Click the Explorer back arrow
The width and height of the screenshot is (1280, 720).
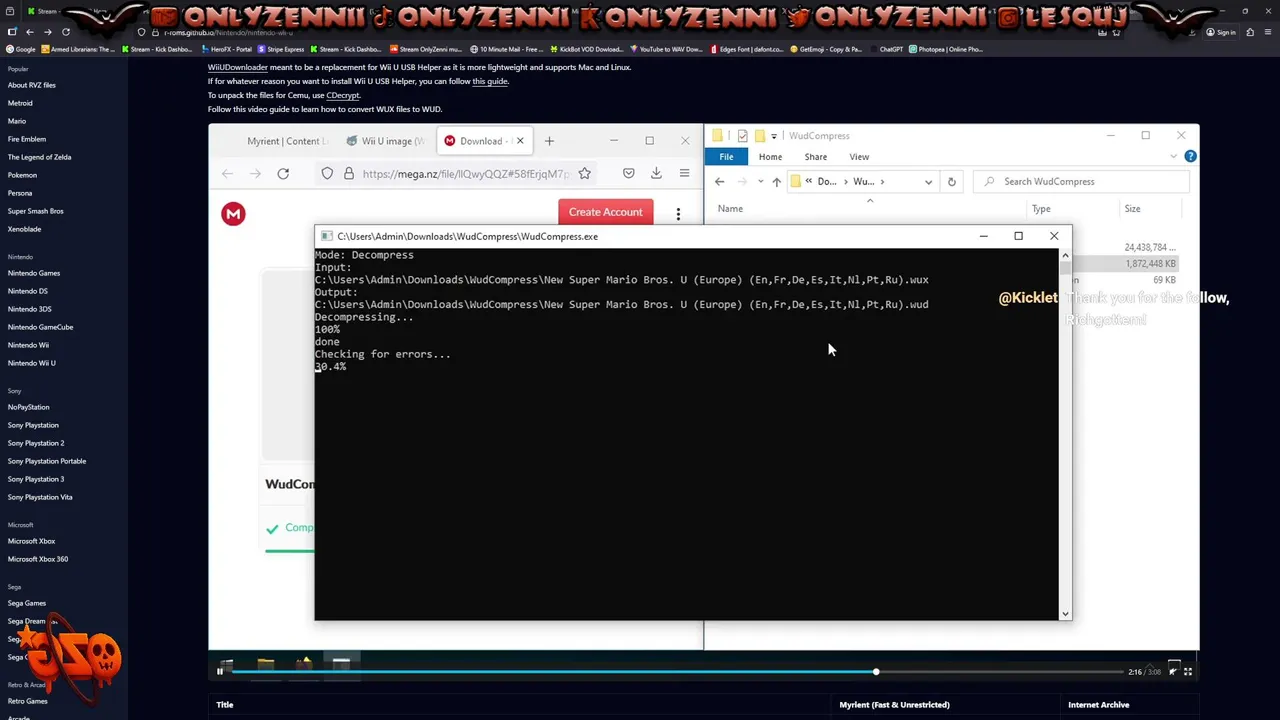(x=719, y=182)
